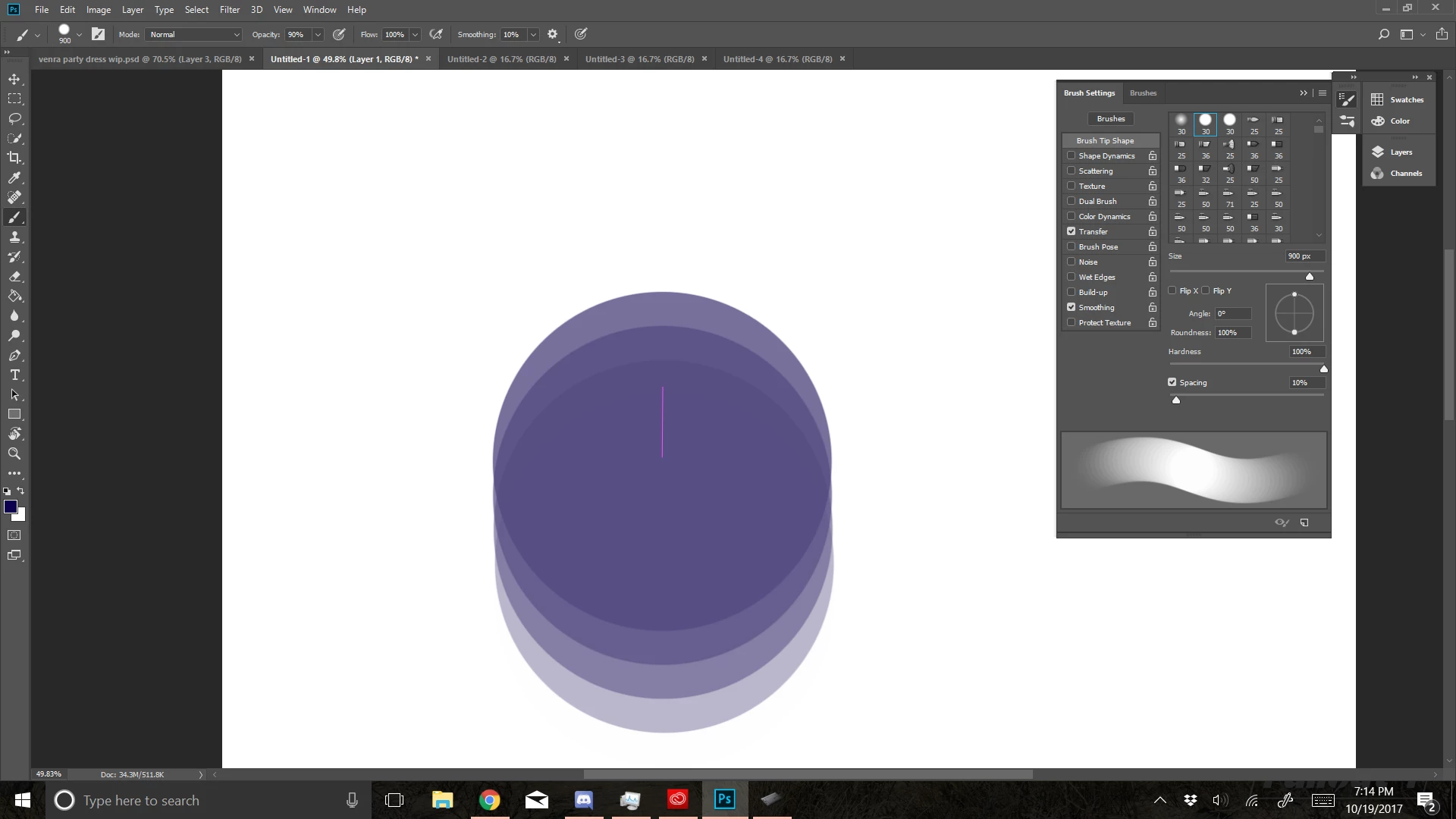Click the Brushes button in Brush Settings
Image resolution: width=1456 pixels, height=819 pixels.
pos(1110,119)
